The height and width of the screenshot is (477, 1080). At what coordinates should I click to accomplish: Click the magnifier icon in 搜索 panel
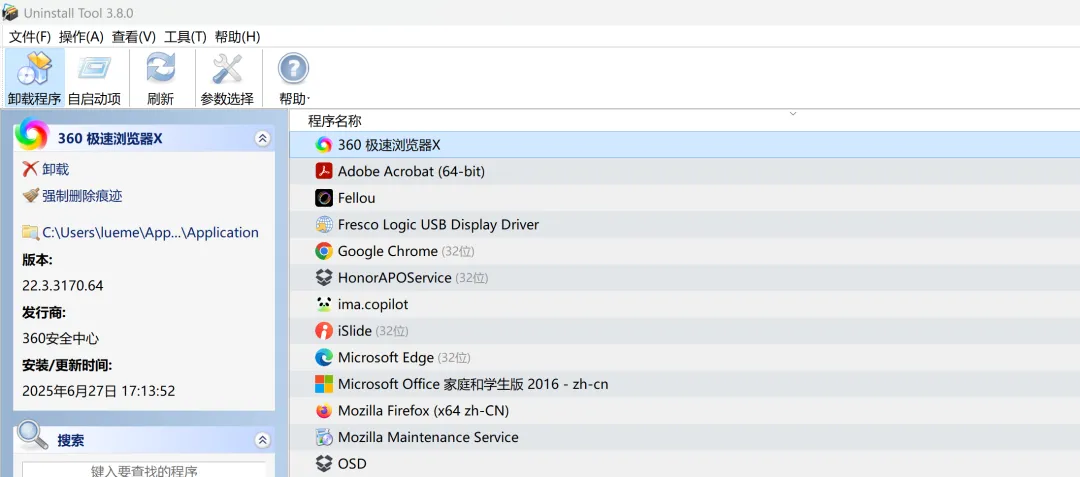tap(32, 435)
